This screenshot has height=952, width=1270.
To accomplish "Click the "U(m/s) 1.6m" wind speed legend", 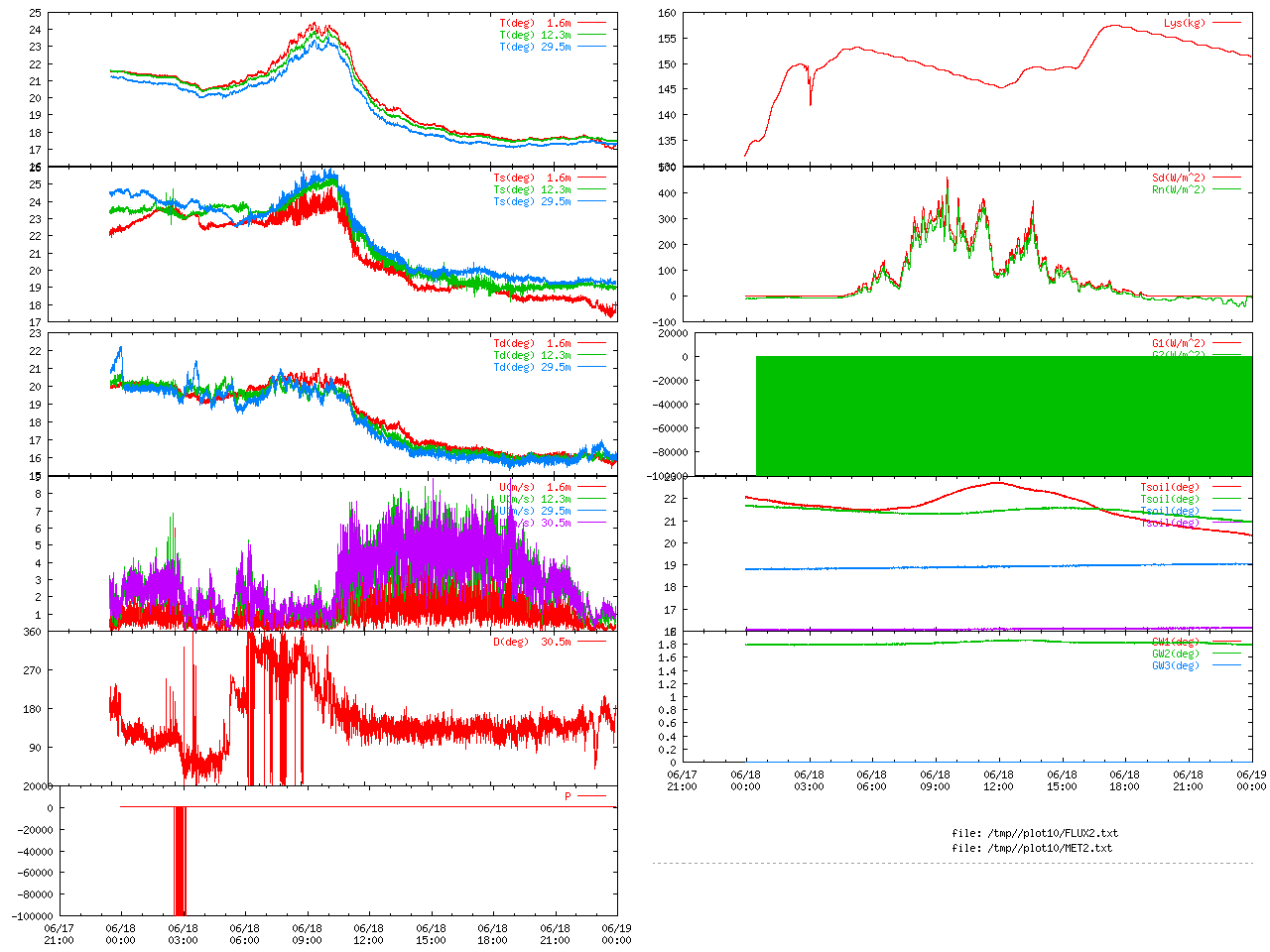I will pyautogui.click(x=536, y=487).
